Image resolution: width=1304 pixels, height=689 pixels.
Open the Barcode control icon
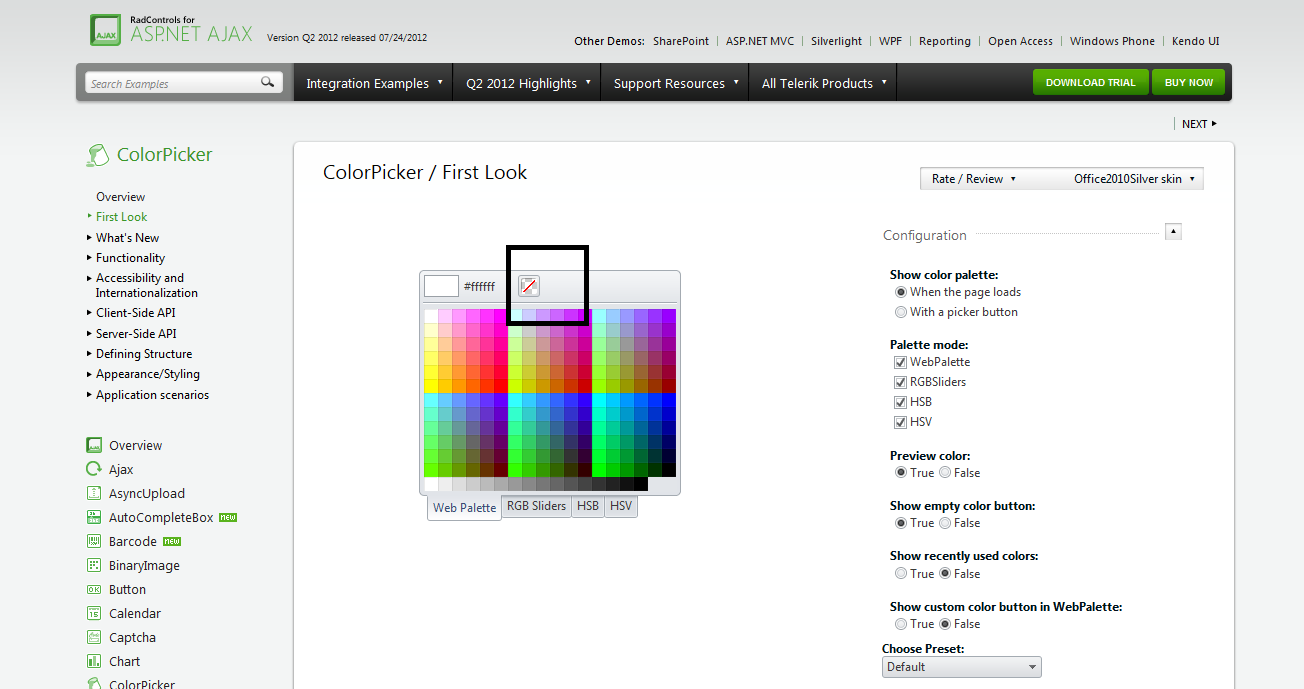click(94, 541)
